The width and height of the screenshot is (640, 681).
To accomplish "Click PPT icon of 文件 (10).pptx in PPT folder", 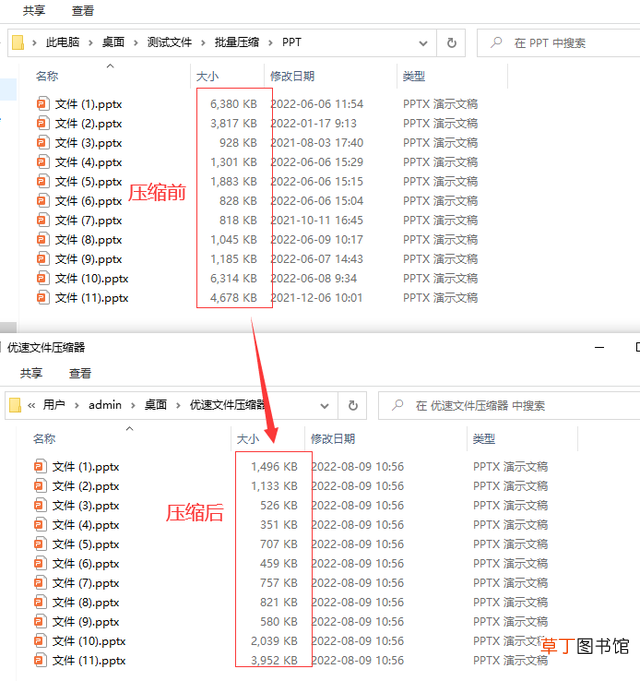I will [43, 278].
